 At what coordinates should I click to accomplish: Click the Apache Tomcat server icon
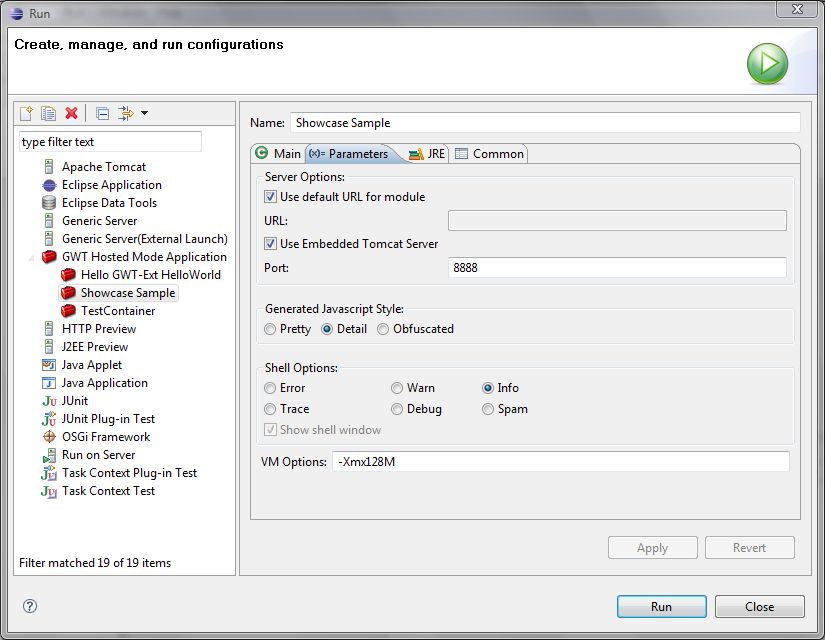coord(49,167)
